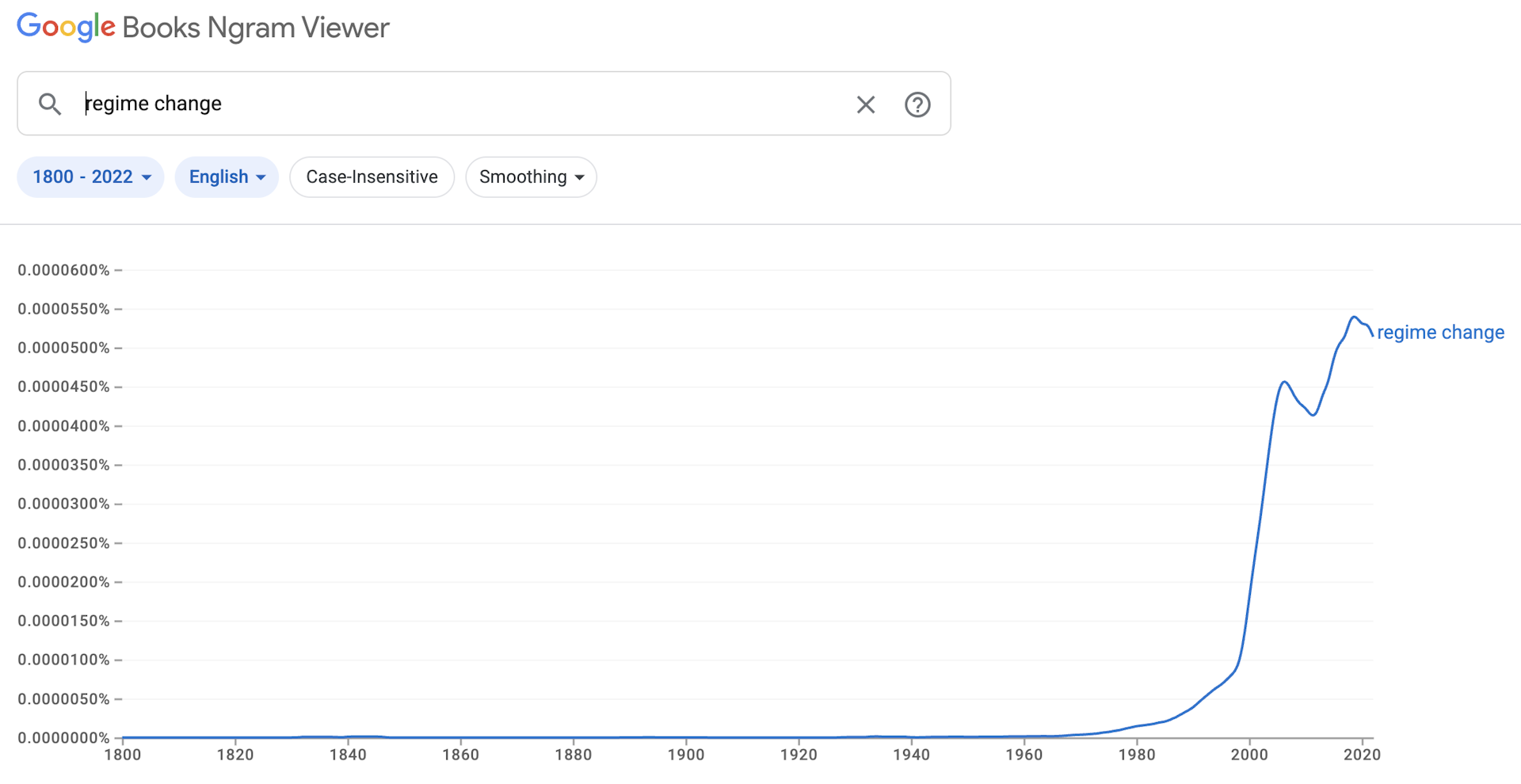Select the regime change line label
The width and height of the screenshot is (1521, 784).
[x=1440, y=333]
